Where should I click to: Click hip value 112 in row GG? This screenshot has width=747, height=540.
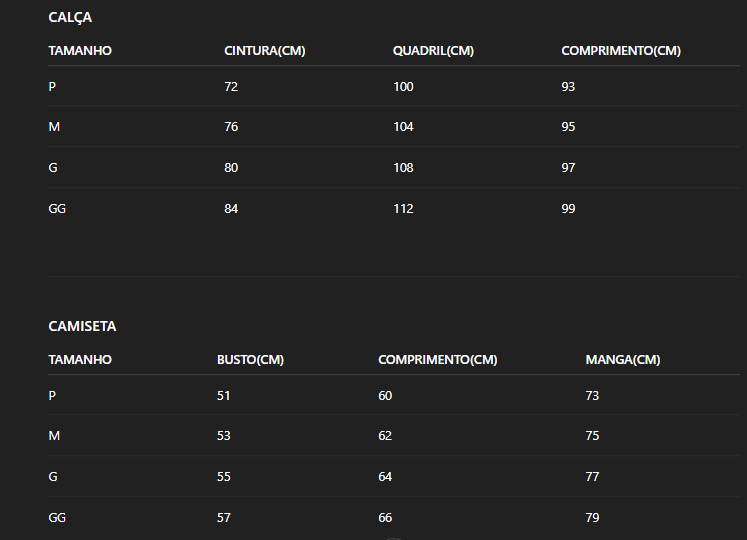[403, 209]
